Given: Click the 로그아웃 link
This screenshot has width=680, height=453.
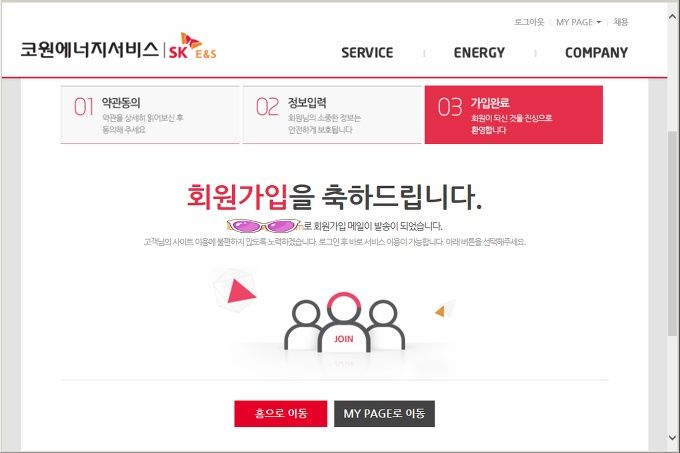Looking at the screenshot, I should 529,22.
